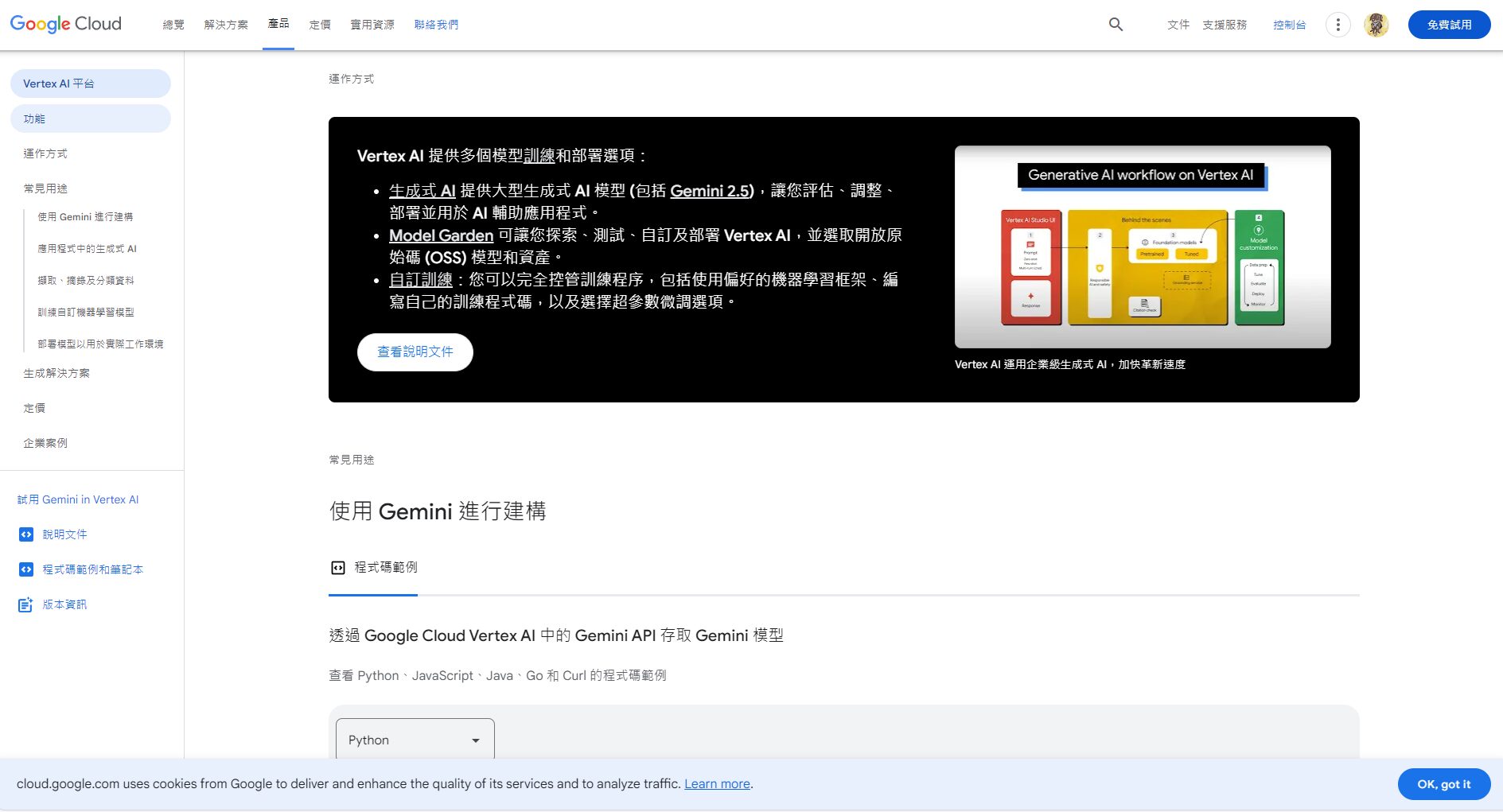The width and height of the screenshot is (1503, 812).
Task: Open the Learn more cookie link
Action: [x=717, y=784]
